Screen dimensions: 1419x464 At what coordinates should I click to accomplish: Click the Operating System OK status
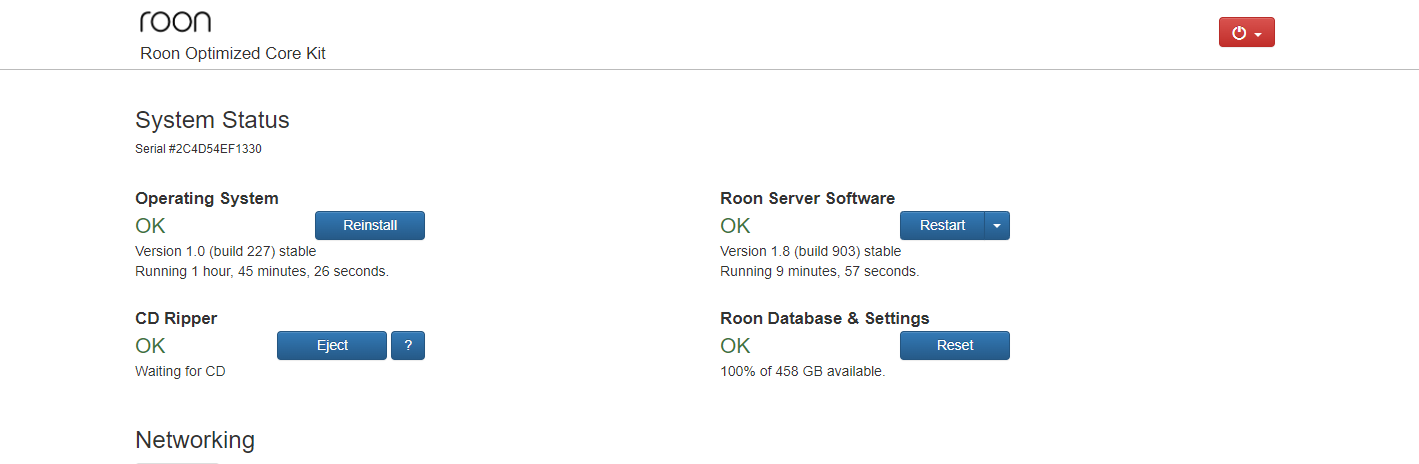point(150,226)
